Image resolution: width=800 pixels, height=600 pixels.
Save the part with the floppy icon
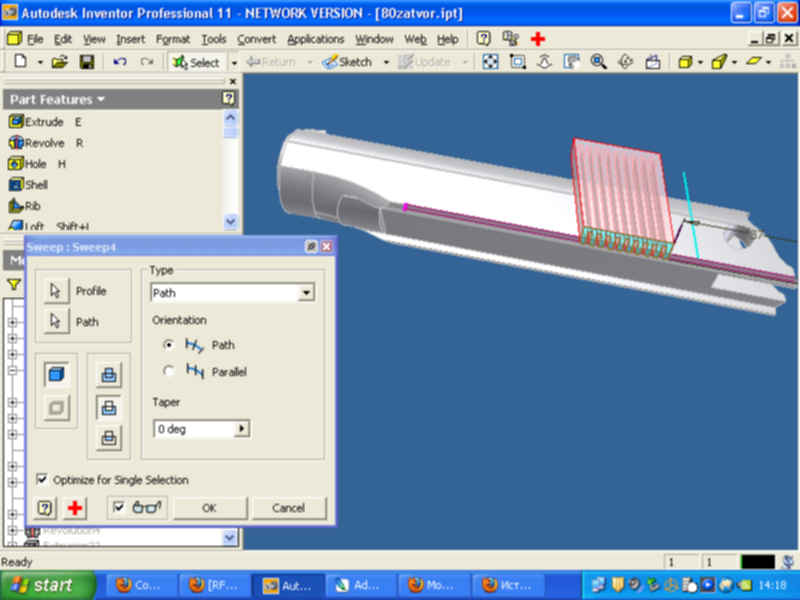[x=87, y=62]
